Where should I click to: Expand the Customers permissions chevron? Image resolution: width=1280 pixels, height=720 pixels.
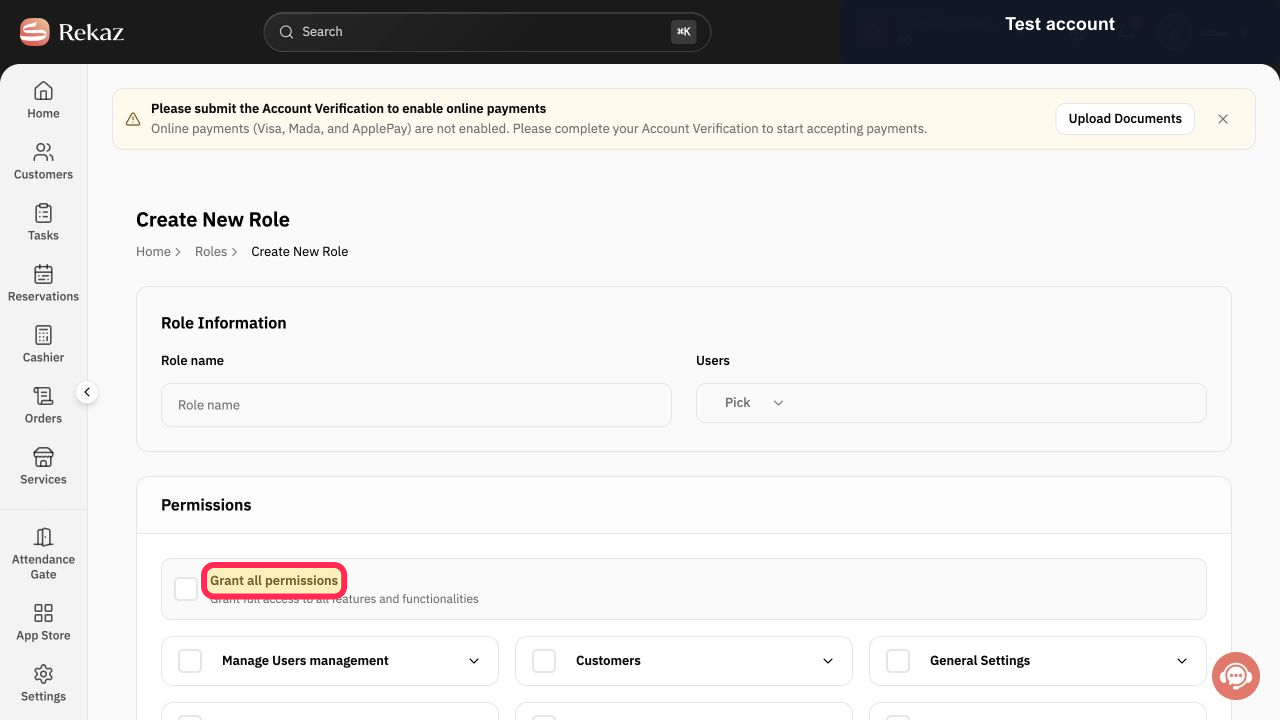(x=828, y=661)
